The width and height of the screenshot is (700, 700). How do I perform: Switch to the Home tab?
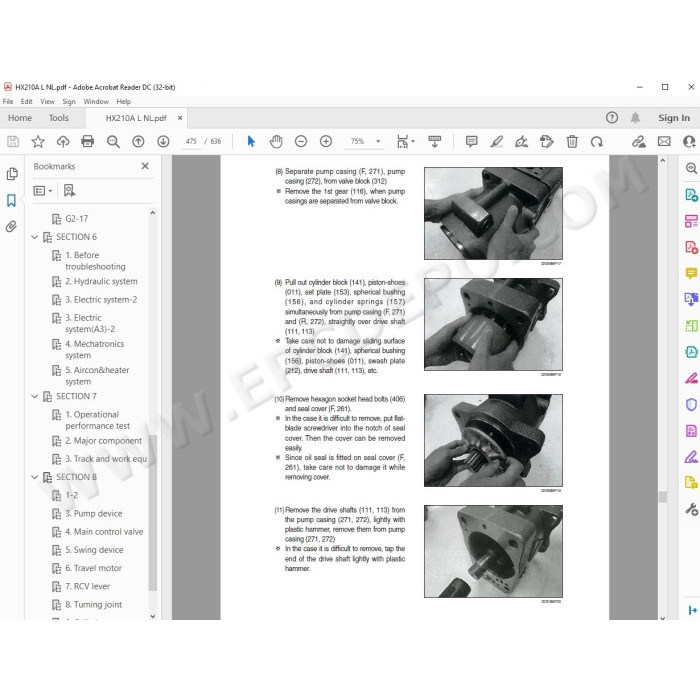click(x=20, y=118)
